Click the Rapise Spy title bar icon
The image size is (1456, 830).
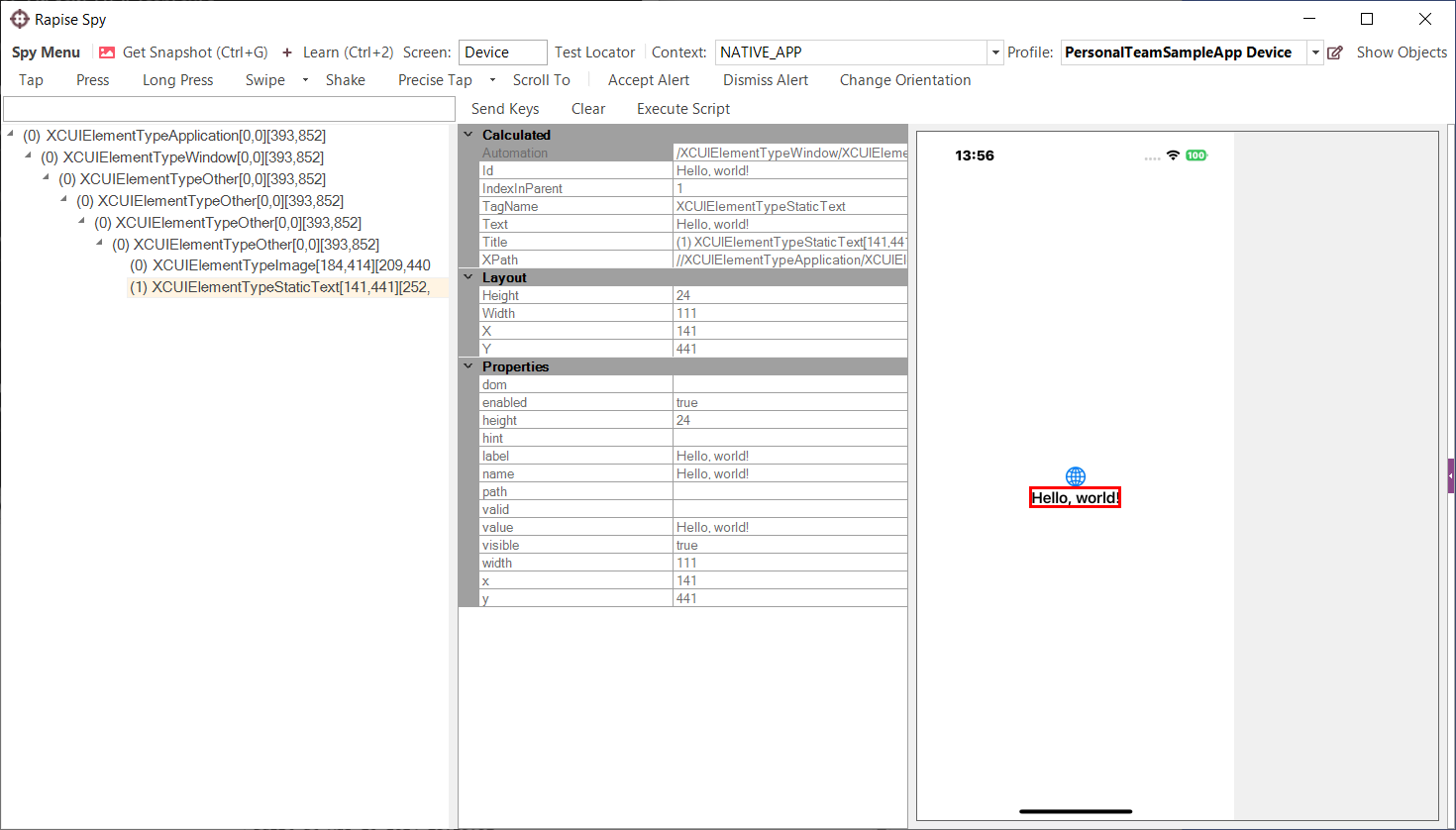coord(19,19)
